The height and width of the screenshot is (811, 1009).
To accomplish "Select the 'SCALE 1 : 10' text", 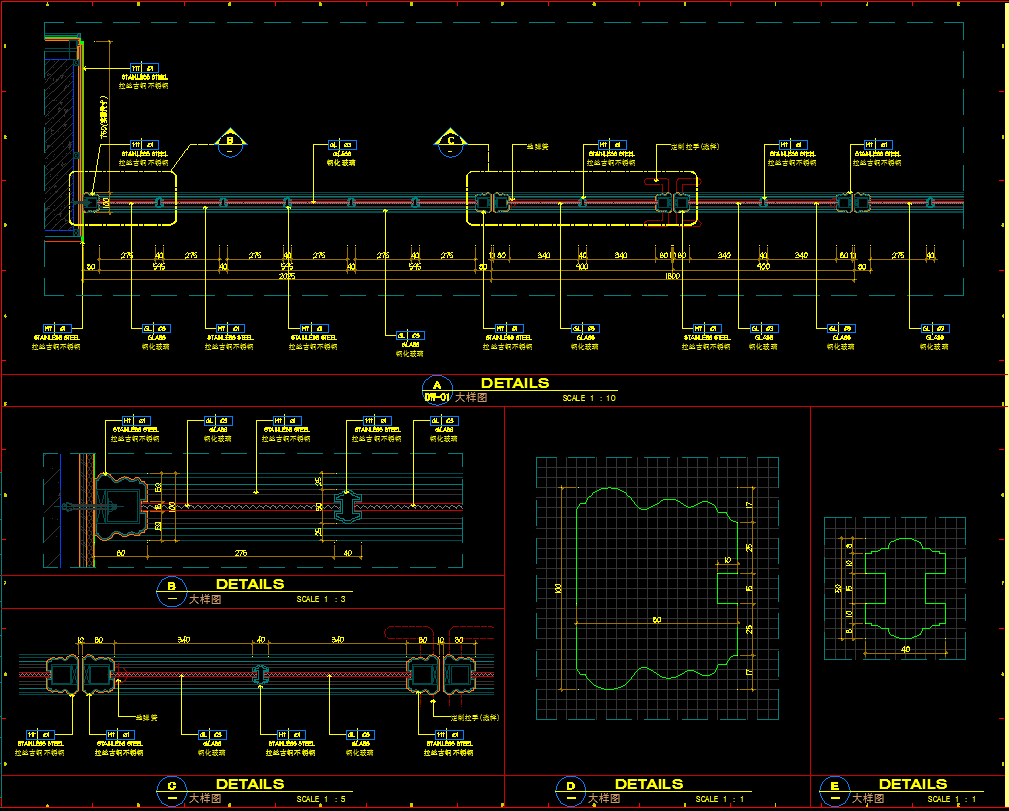I will pos(589,398).
